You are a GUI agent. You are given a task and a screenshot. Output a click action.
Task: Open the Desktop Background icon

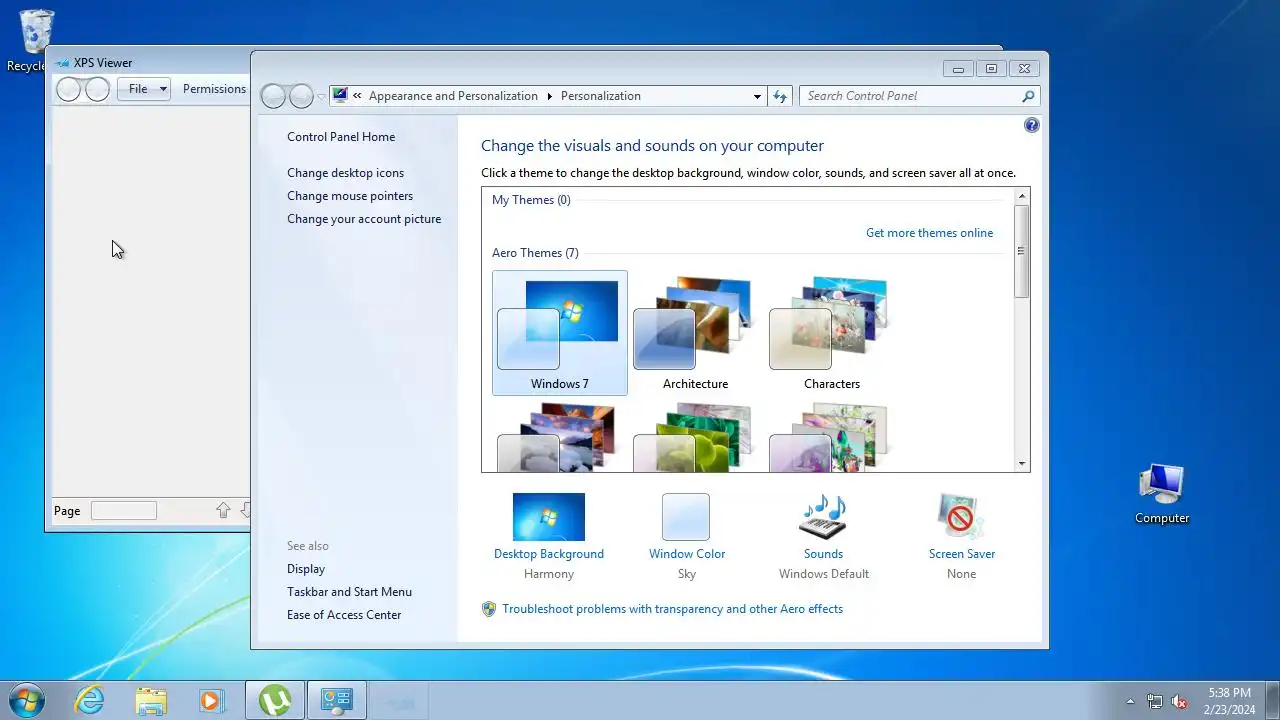tap(548, 517)
